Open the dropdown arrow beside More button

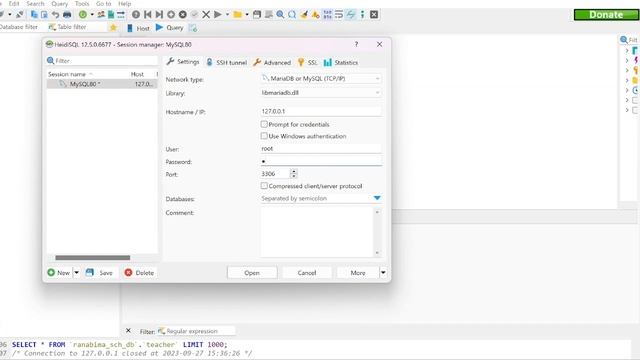click(x=383, y=272)
